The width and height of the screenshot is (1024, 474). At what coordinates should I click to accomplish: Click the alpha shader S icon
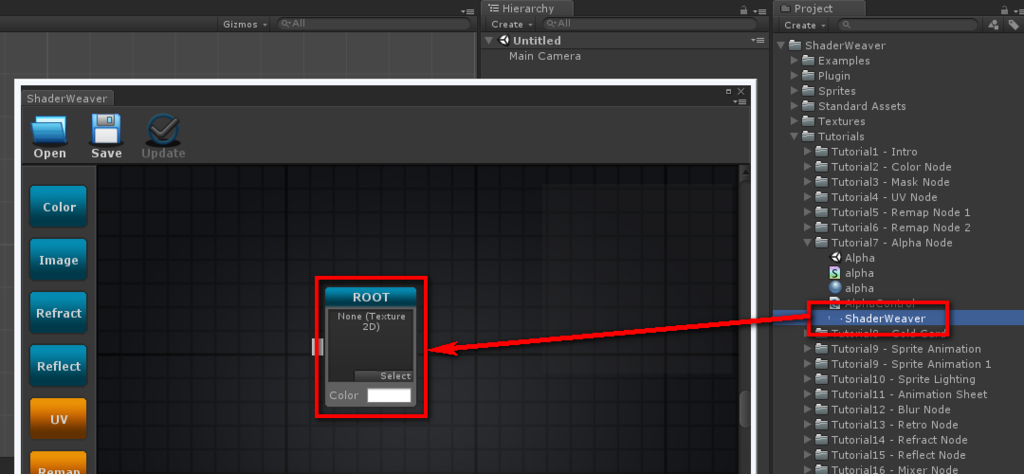pos(835,273)
